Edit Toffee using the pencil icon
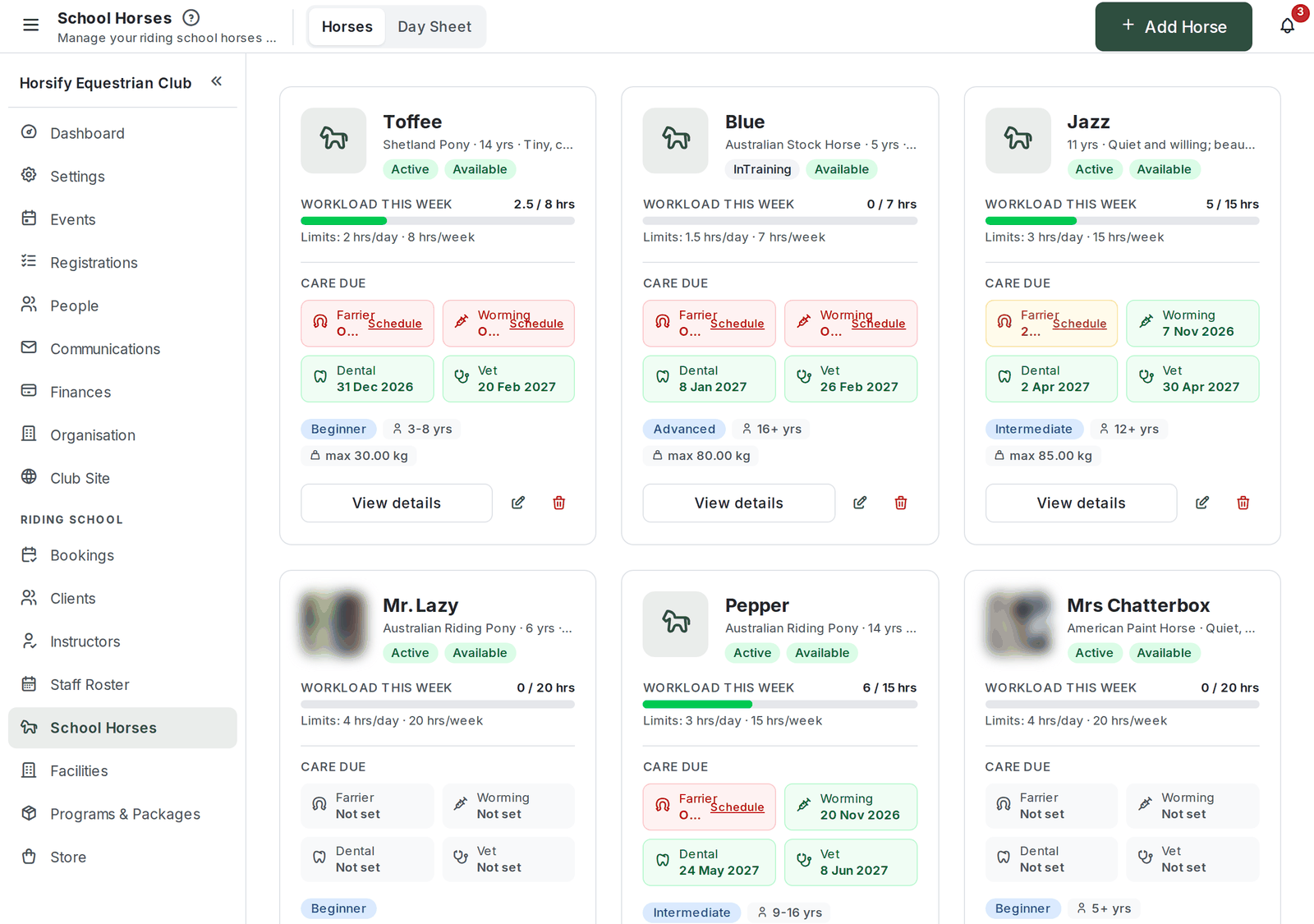 tap(518, 503)
